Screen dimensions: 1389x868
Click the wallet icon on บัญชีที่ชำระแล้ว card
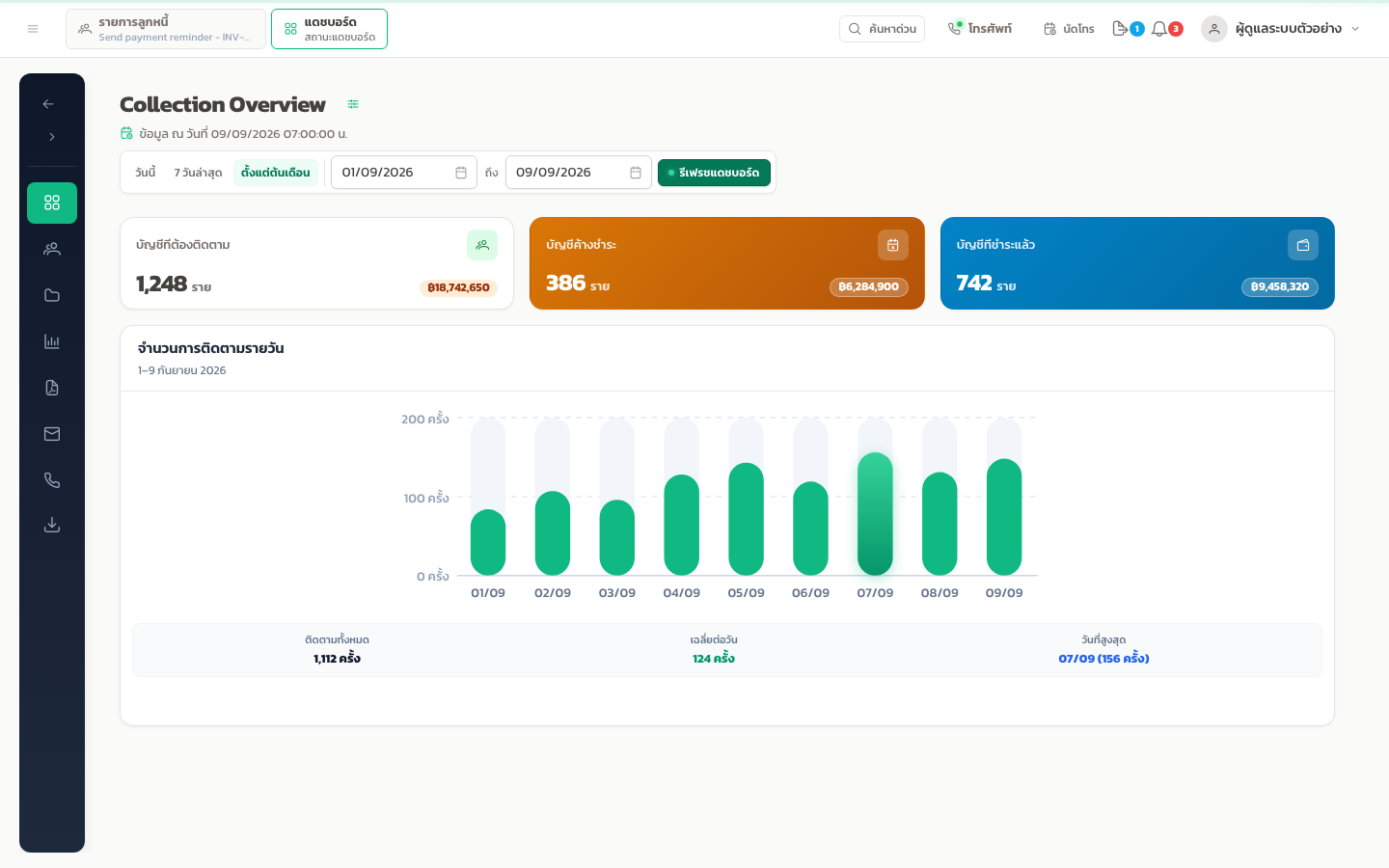1303,245
